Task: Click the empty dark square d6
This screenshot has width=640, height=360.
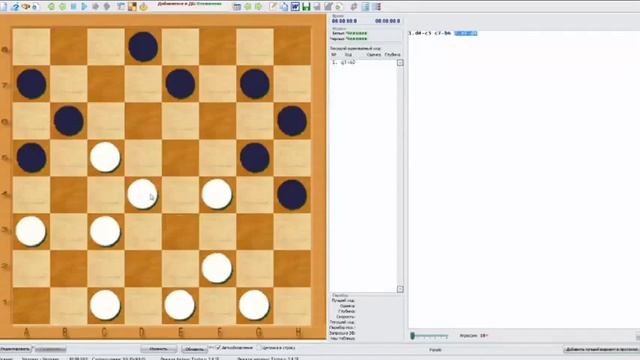Action: pos(143,121)
